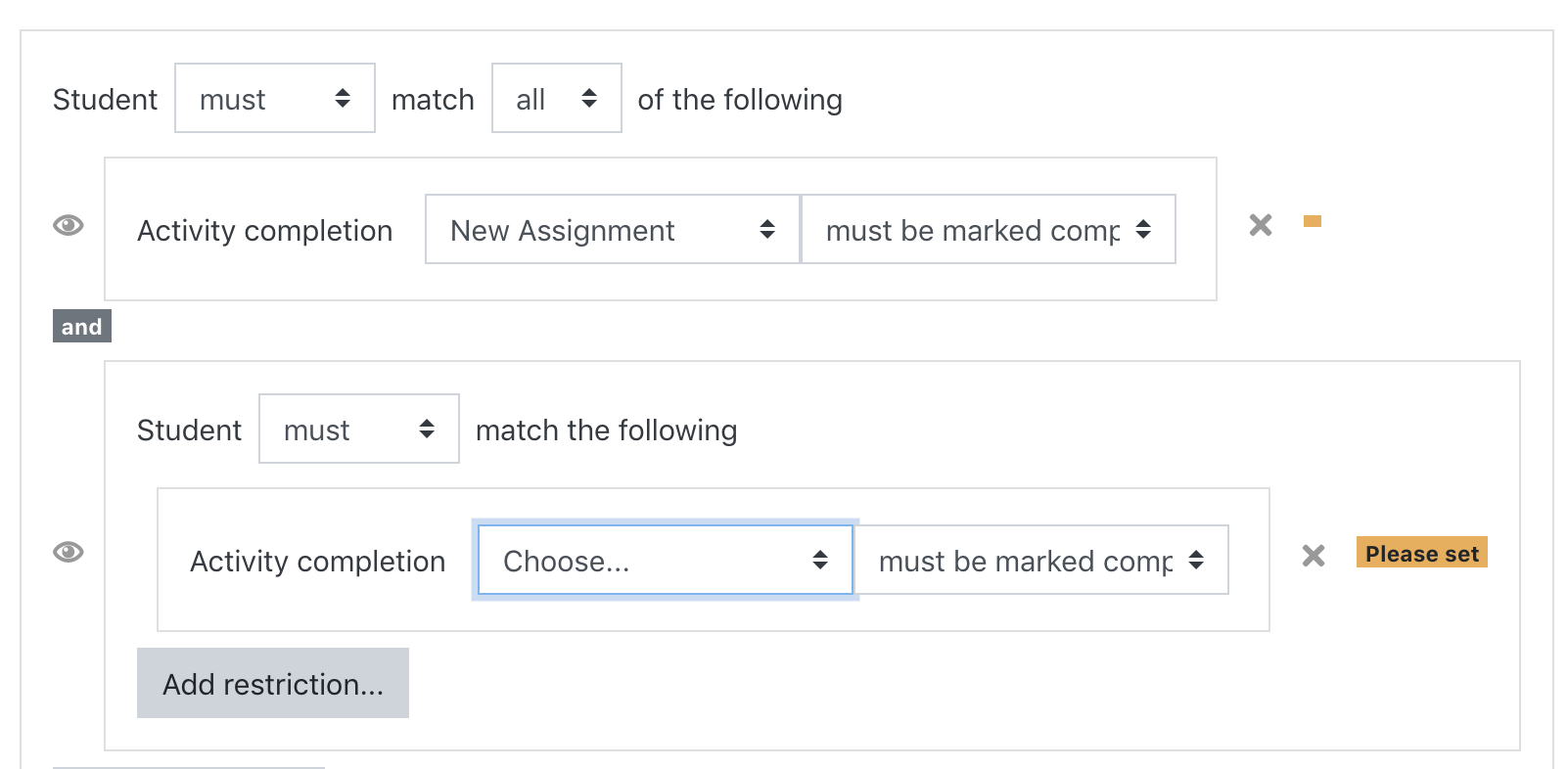1568x769 pixels.
Task: Click the top 'Student' label
Action: coord(105,100)
